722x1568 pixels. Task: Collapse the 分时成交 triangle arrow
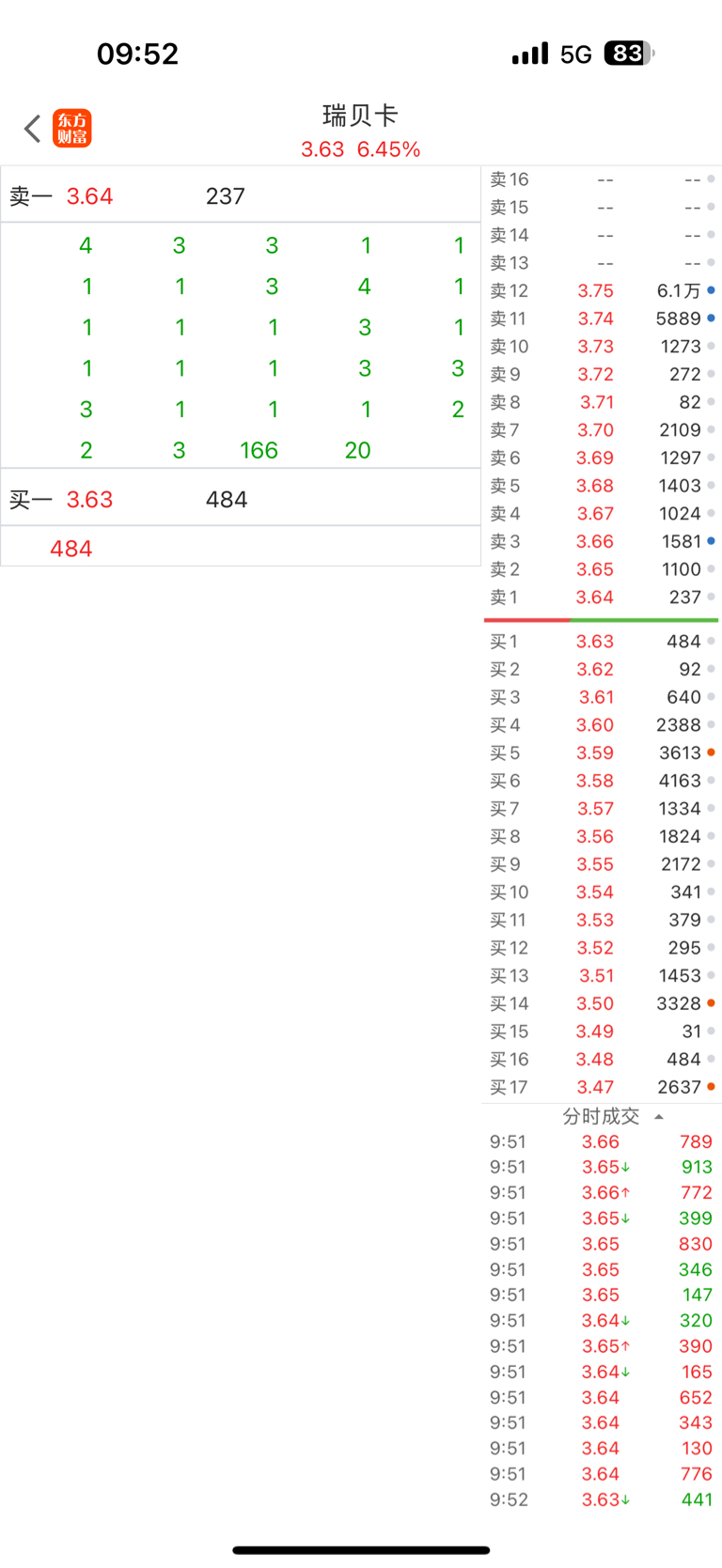659,1116
